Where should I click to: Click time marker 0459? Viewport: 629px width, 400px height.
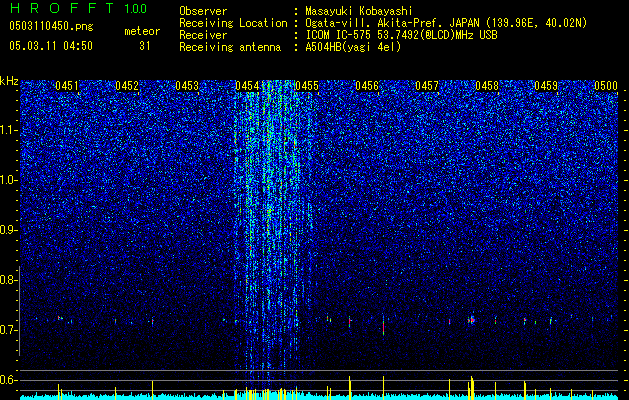(546, 86)
